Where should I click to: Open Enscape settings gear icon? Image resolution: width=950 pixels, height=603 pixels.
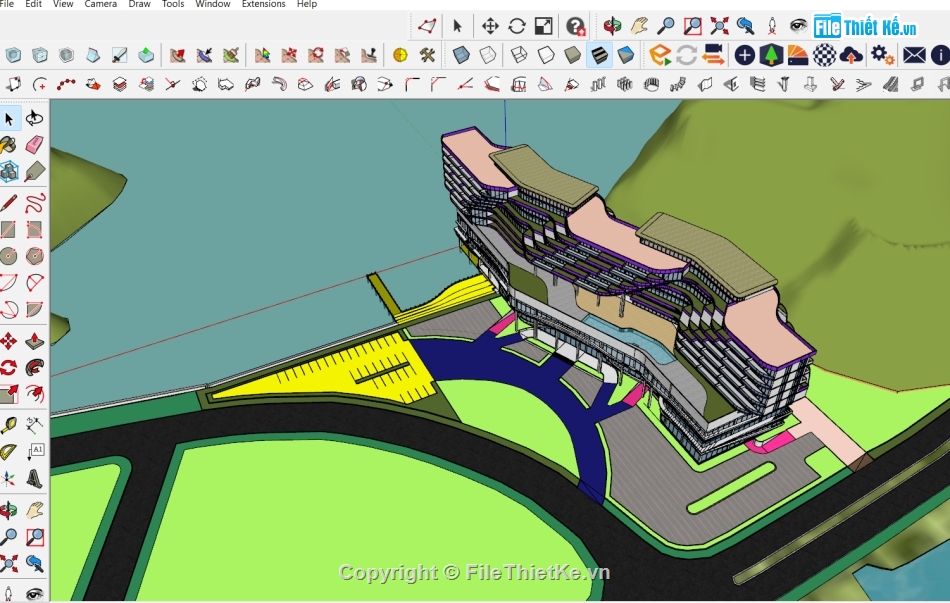click(882, 55)
